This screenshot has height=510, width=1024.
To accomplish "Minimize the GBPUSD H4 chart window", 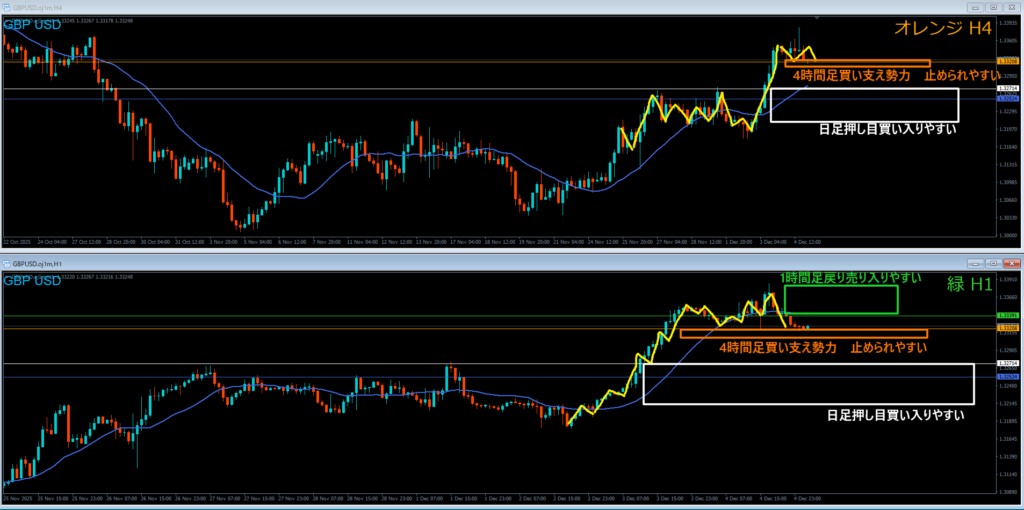I will coord(976,8).
